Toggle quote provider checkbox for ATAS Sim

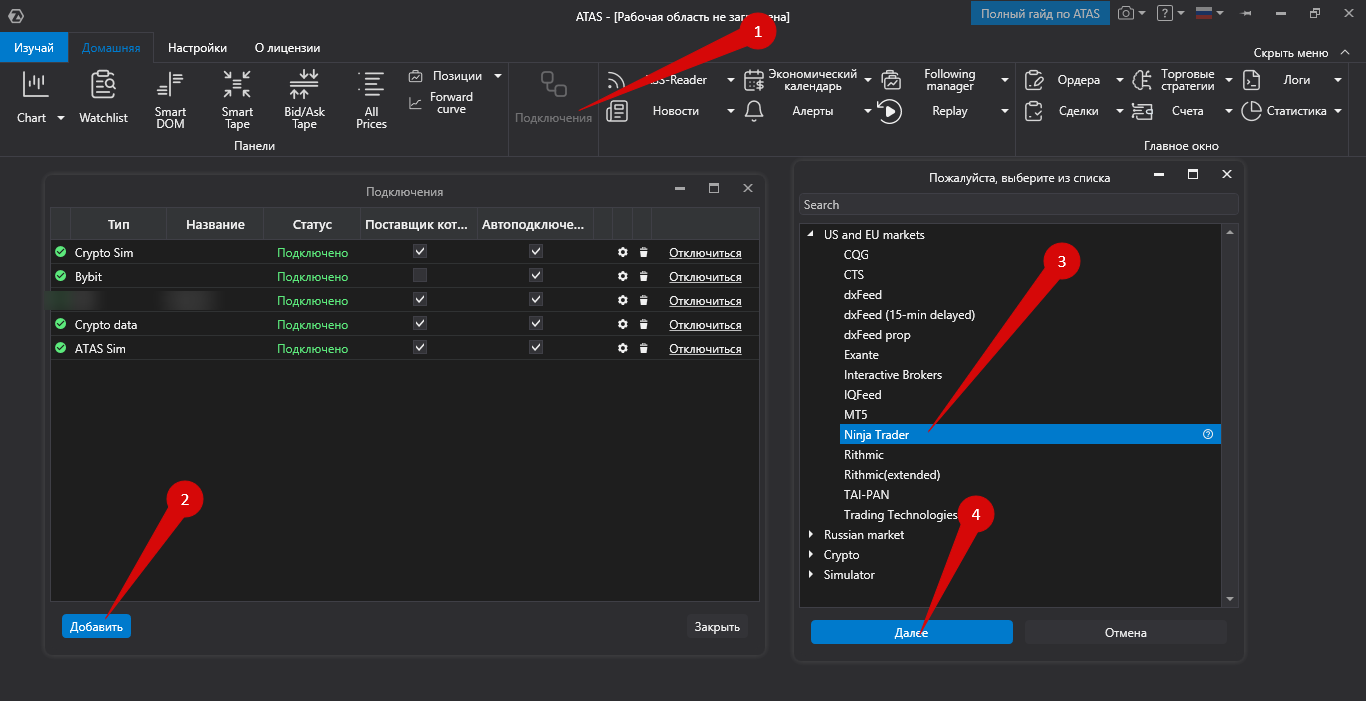pos(420,348)
